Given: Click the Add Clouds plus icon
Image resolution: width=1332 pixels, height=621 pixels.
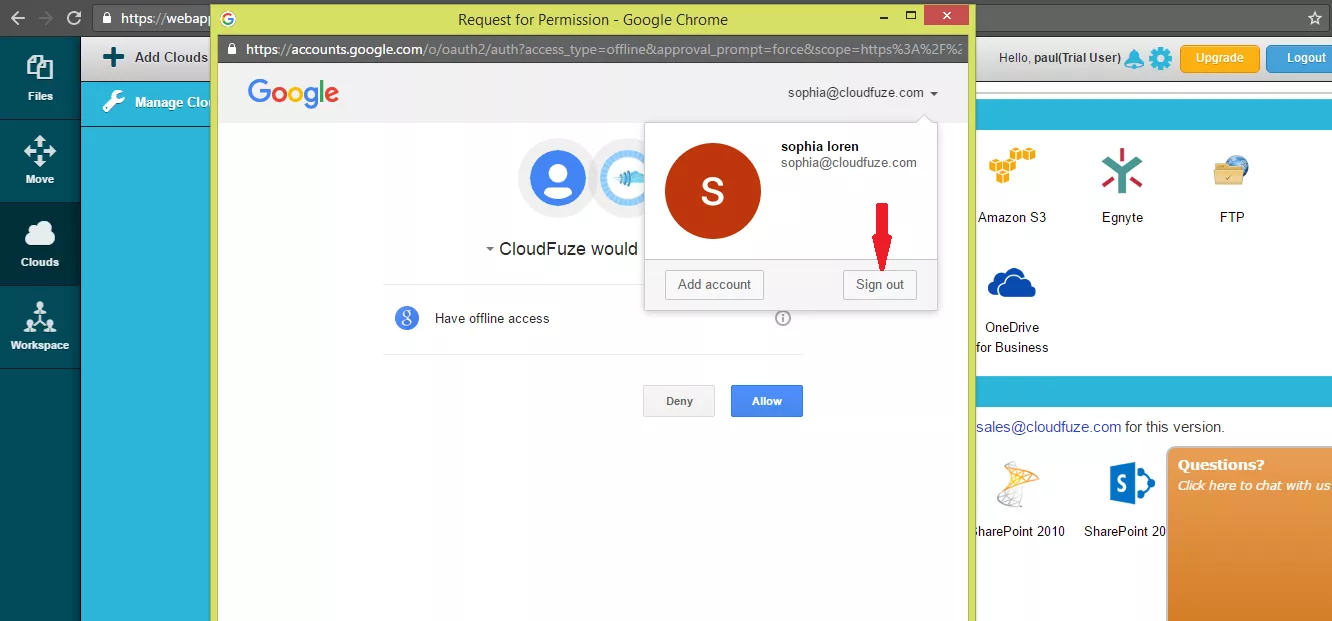Looking at the screenshot, I should click(114, 57).
